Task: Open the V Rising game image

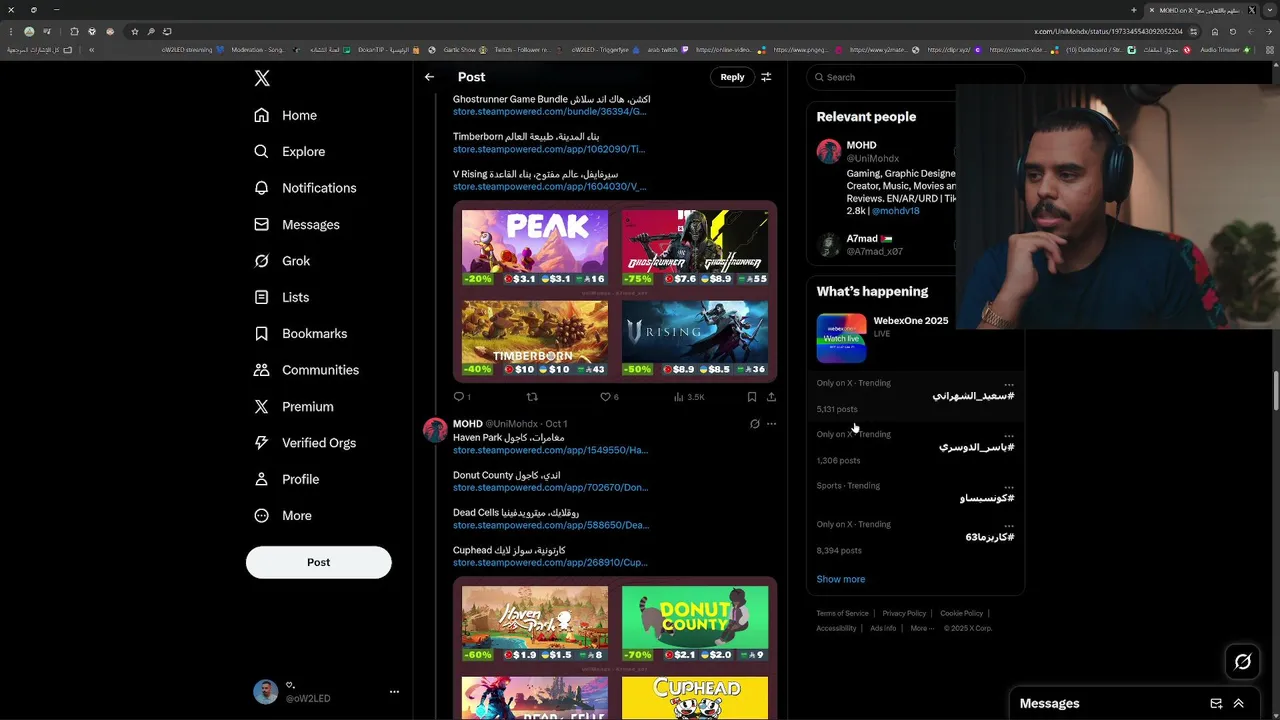Action: [x=695, y=338]
